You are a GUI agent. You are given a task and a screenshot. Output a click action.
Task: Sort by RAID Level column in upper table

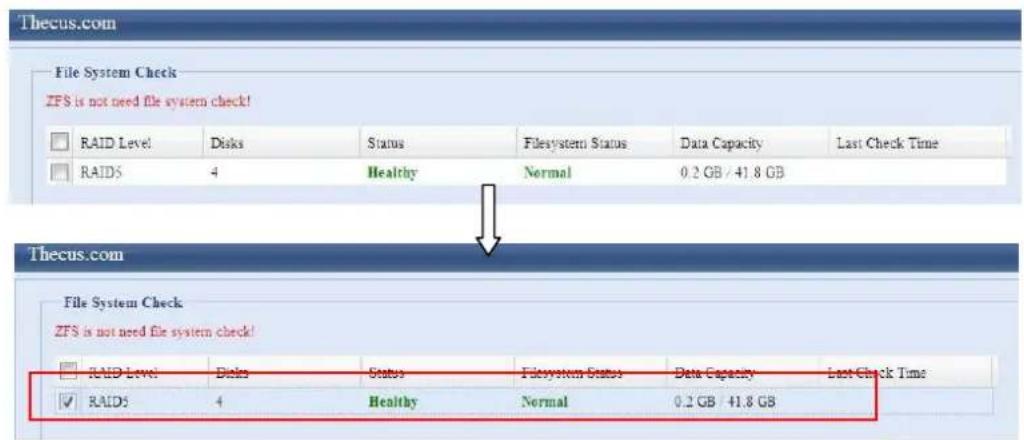pos(115,143)
